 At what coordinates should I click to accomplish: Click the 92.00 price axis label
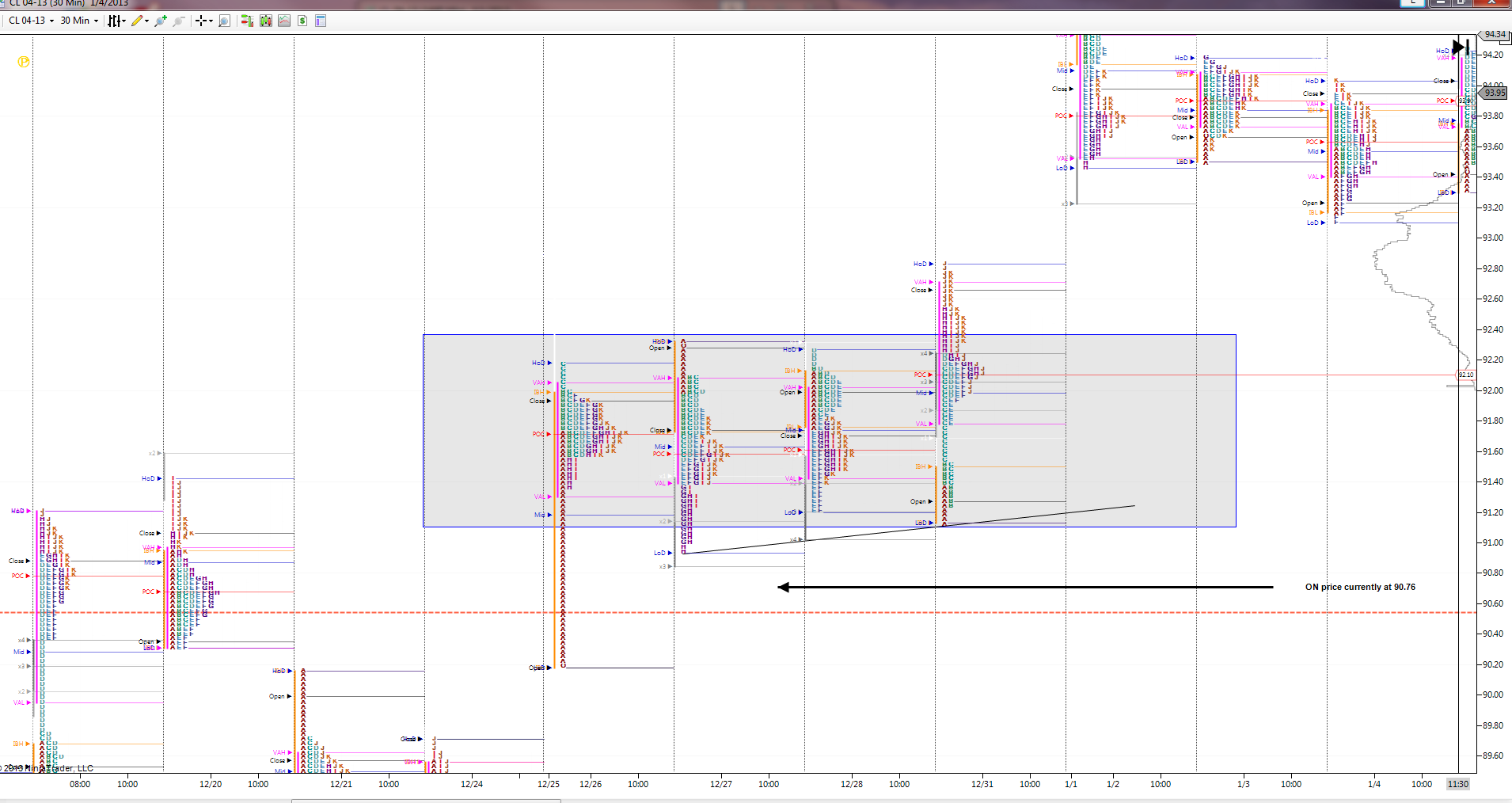1493,390
